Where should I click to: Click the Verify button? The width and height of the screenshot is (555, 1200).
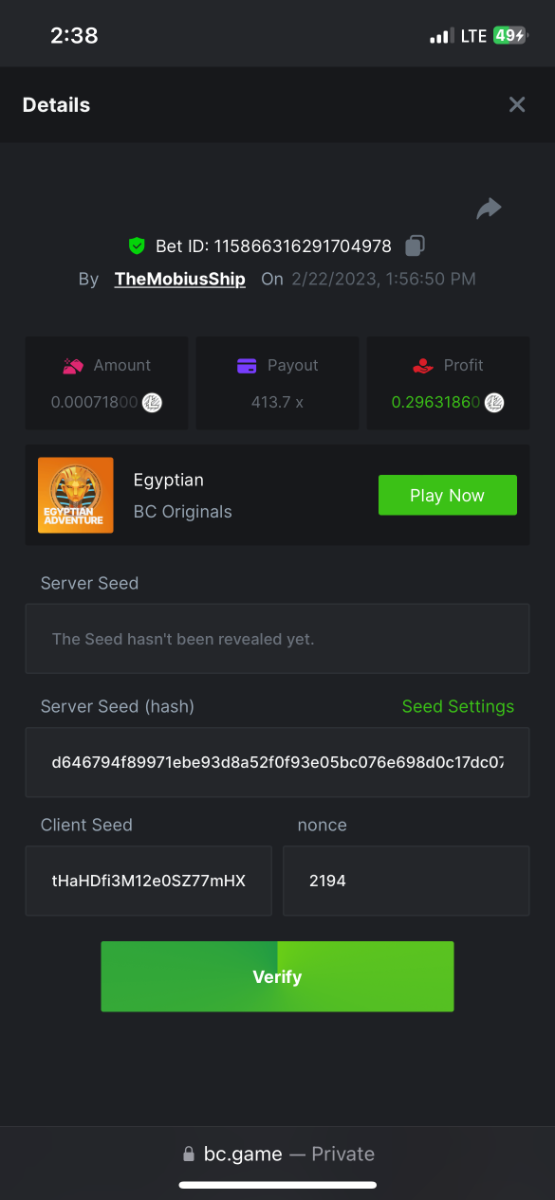tap(277, 976)
